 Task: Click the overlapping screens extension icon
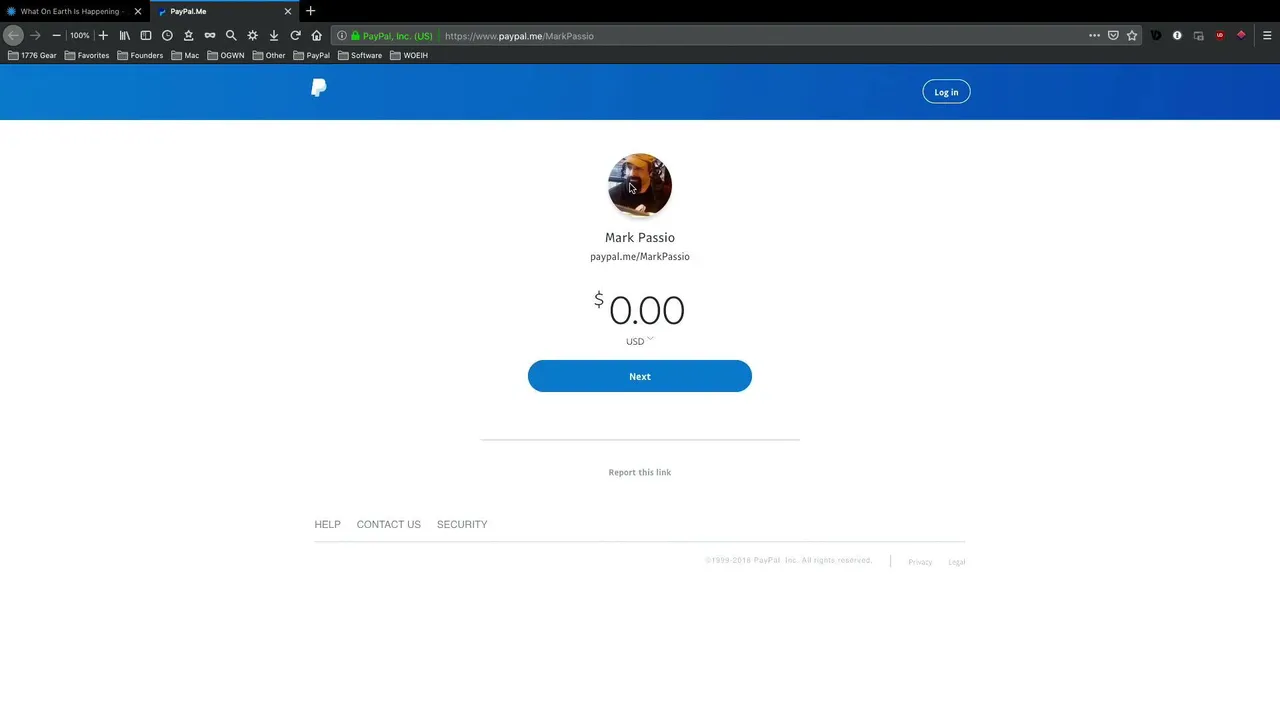pos(1199,35)
